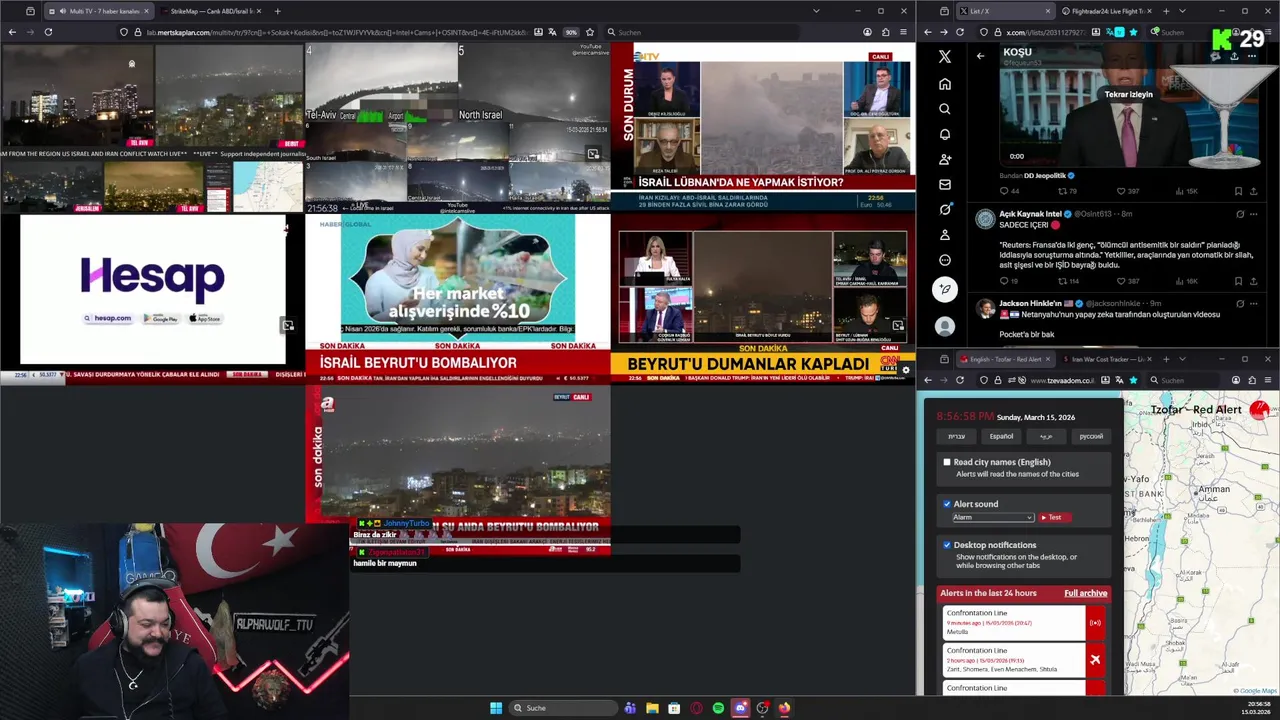Open X home via the house icon
The image size is (1280, 720).
pyautogui.click(x=945, y=84)
